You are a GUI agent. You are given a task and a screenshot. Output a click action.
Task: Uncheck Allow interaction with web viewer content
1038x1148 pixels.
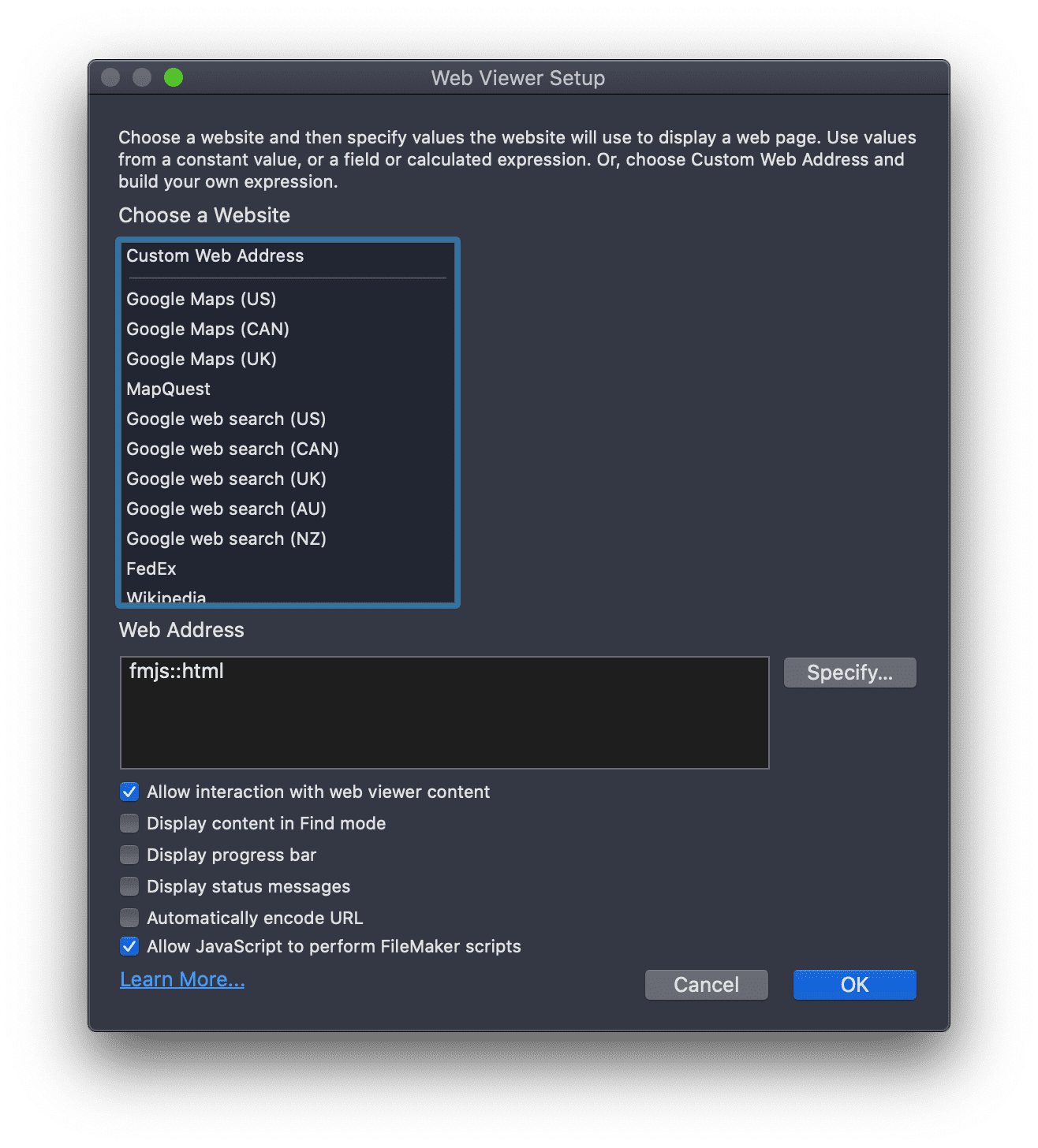pos(129,792)
